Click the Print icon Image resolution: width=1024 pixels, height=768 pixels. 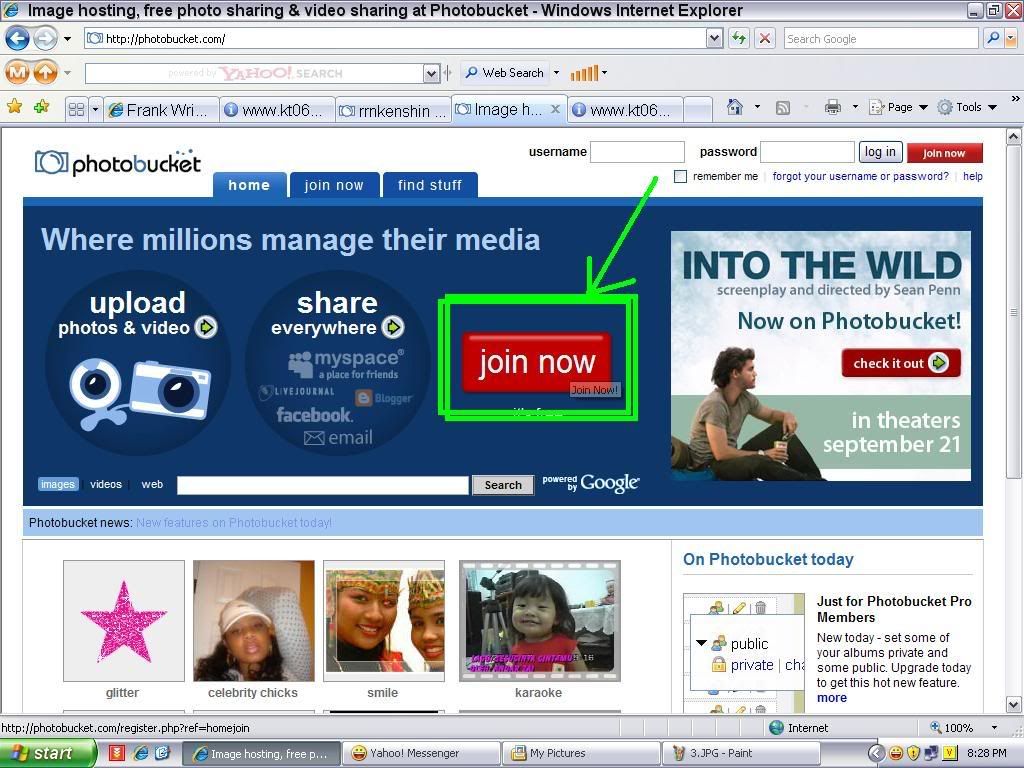(x=833, y=107)
